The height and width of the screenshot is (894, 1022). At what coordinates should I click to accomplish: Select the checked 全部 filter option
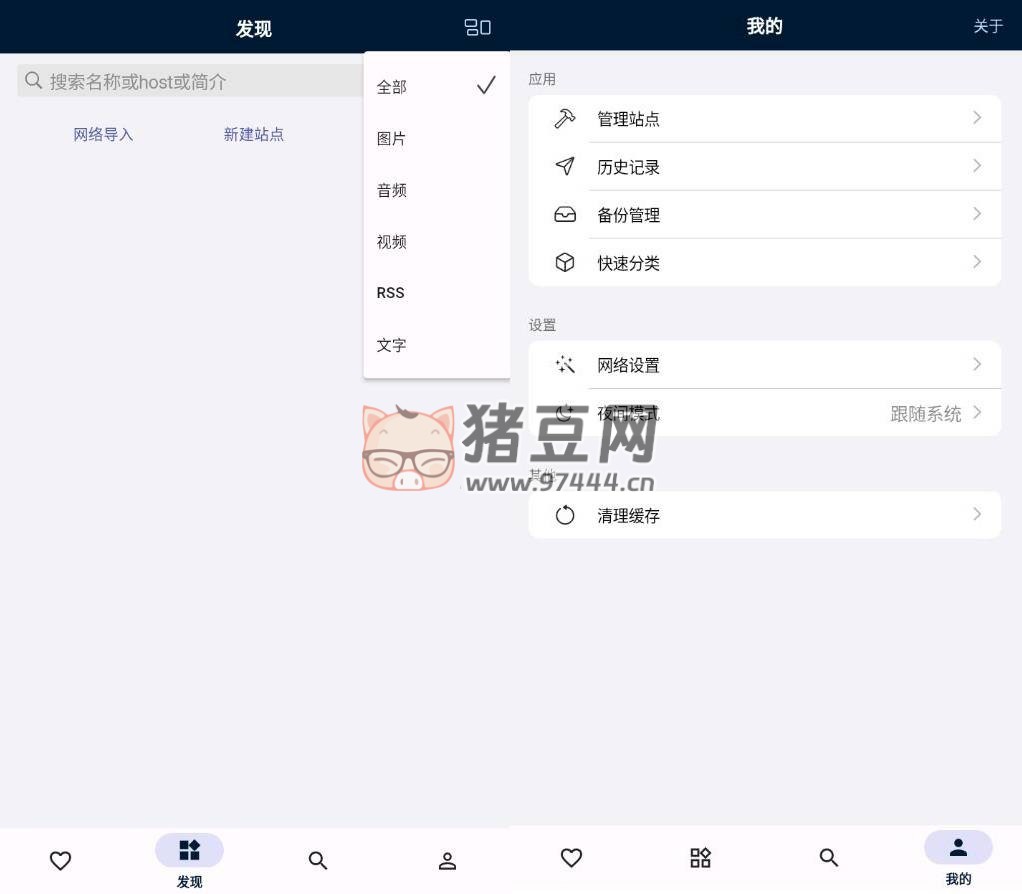[436, 87]
